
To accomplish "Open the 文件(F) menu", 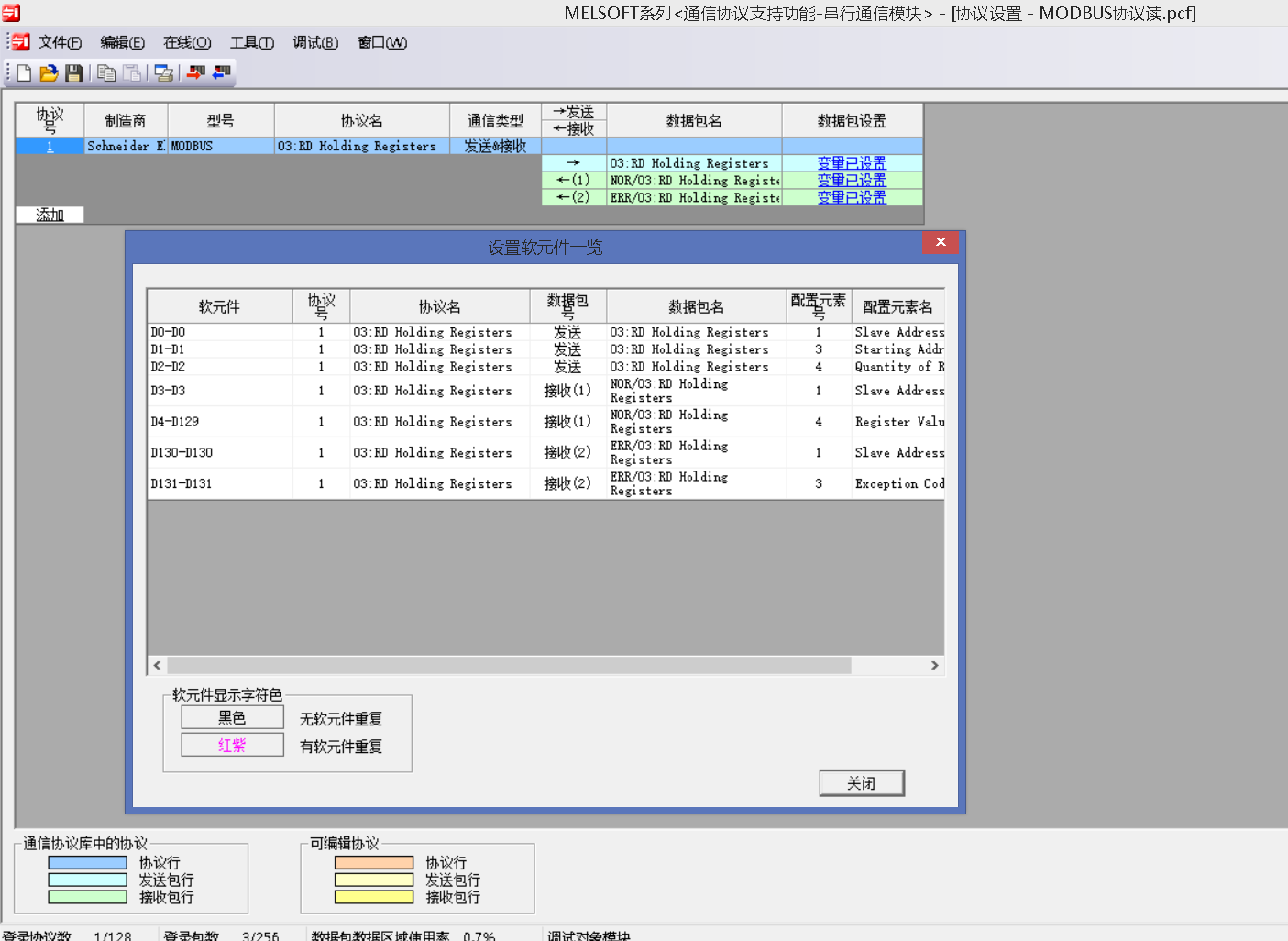I will click(x=60, y=42).
